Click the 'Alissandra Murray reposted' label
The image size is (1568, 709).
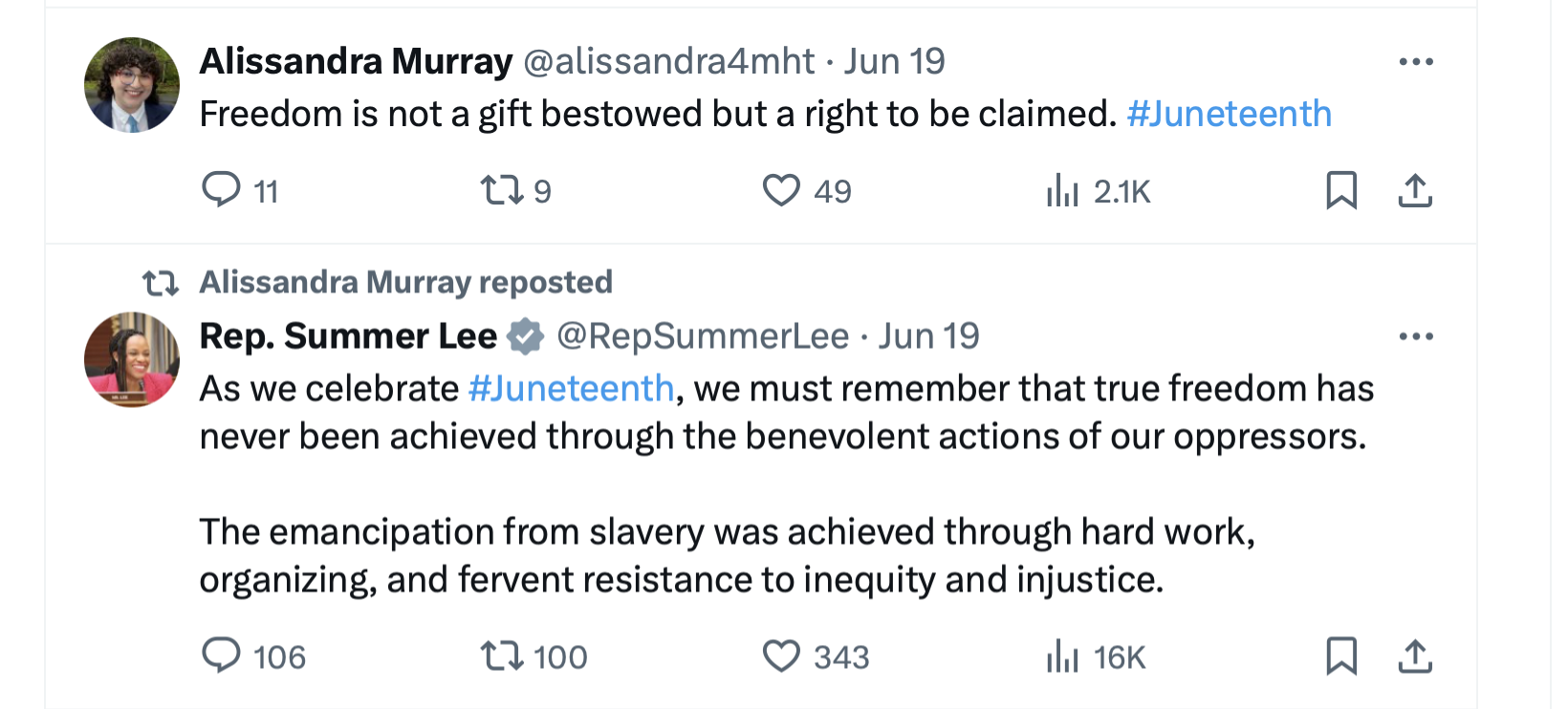coord(405,282)
